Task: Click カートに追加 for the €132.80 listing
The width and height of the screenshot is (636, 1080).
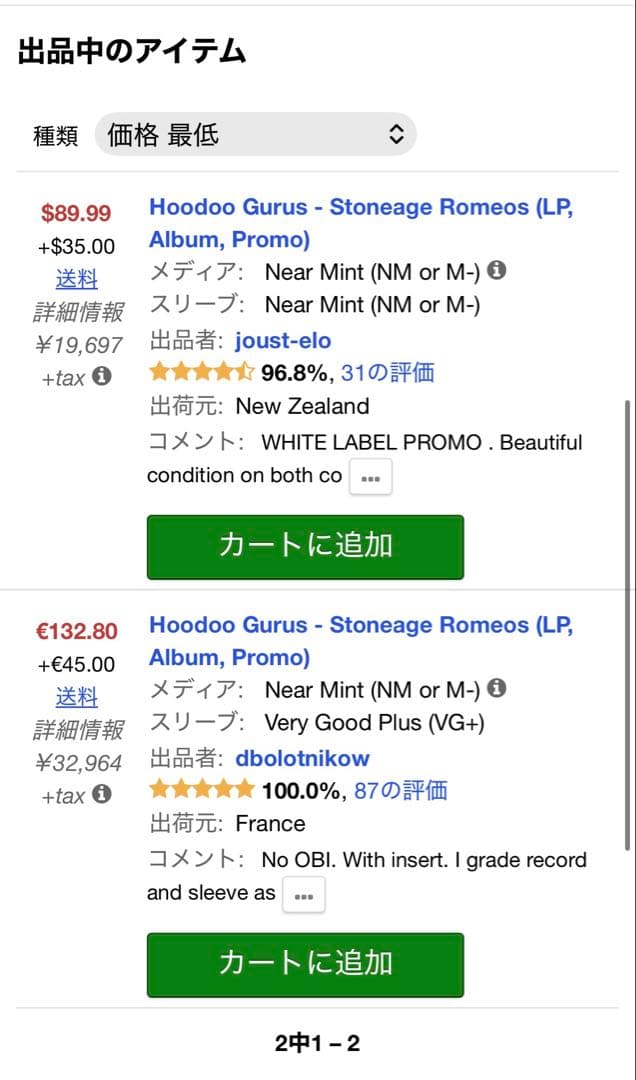Action: pyautogui.click(x=304, y=965)
